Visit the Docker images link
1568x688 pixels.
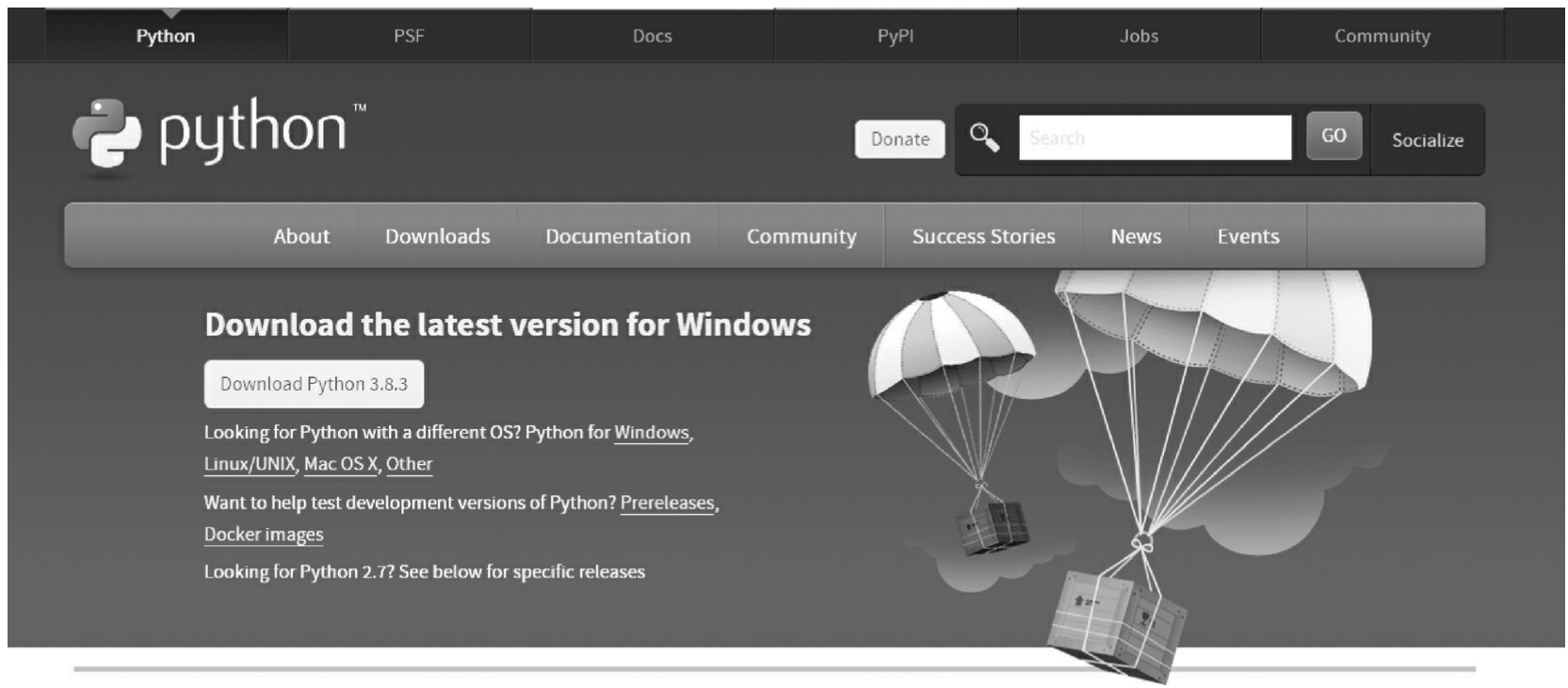[x=264, y=535]
